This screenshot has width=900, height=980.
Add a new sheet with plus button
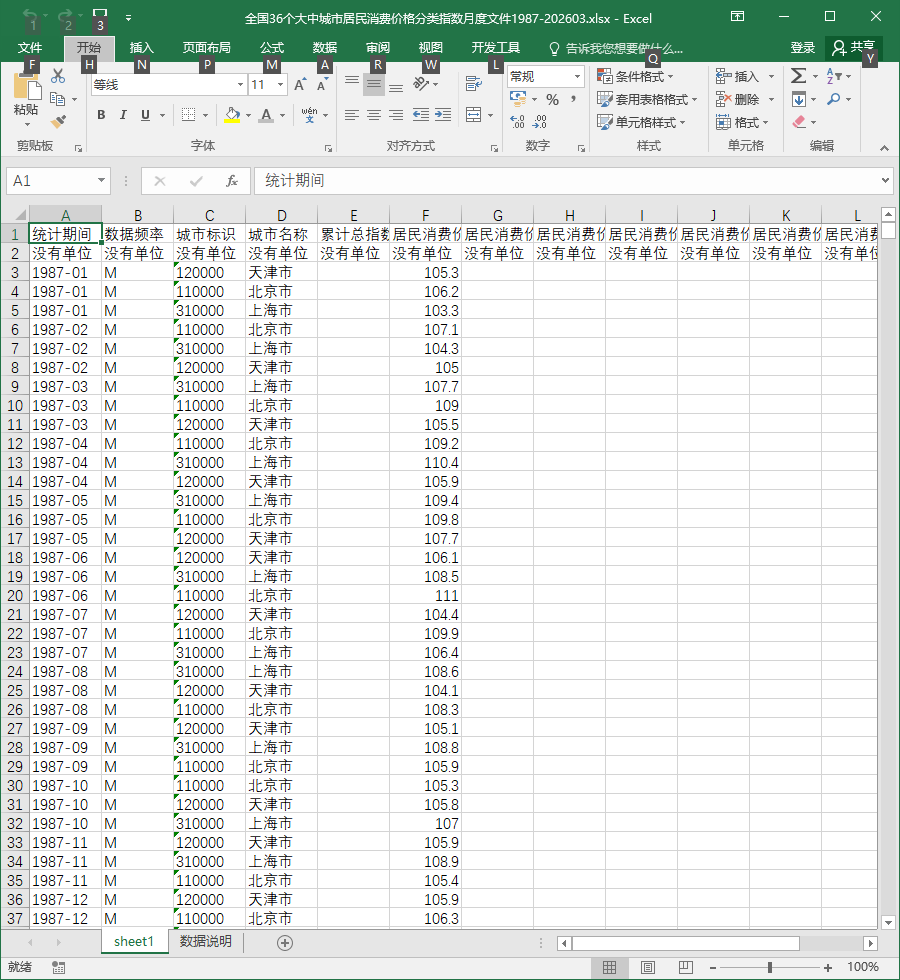click(x=285, y=942)
